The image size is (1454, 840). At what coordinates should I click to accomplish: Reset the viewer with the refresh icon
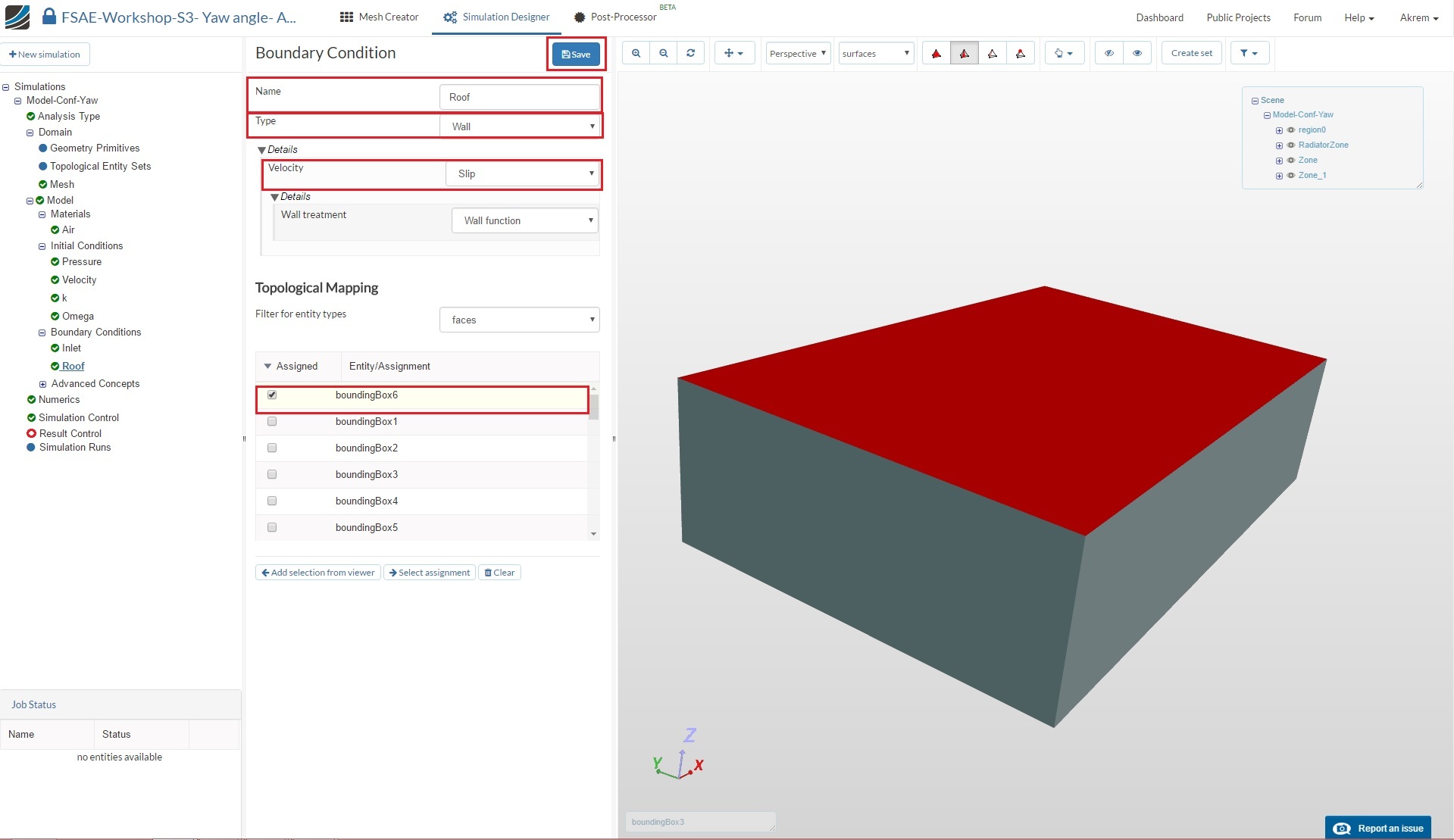tap(690, 53)
